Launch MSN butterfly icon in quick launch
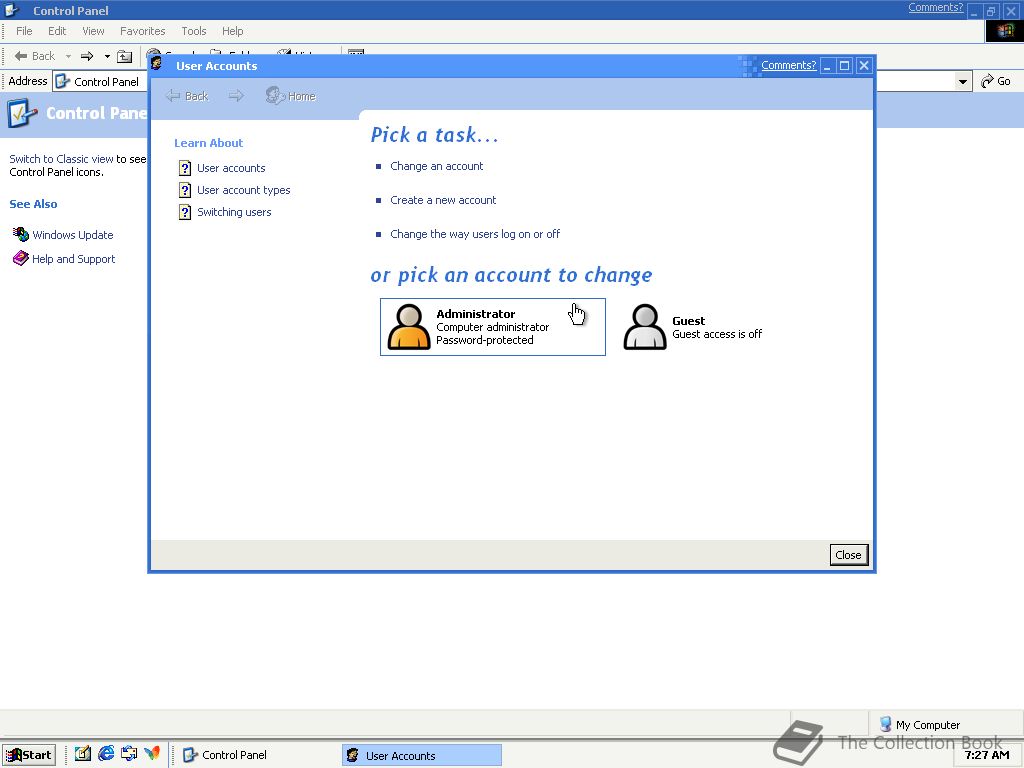Image resolution: width=1024 pixels, height=768 pixels. coord(152,754)
